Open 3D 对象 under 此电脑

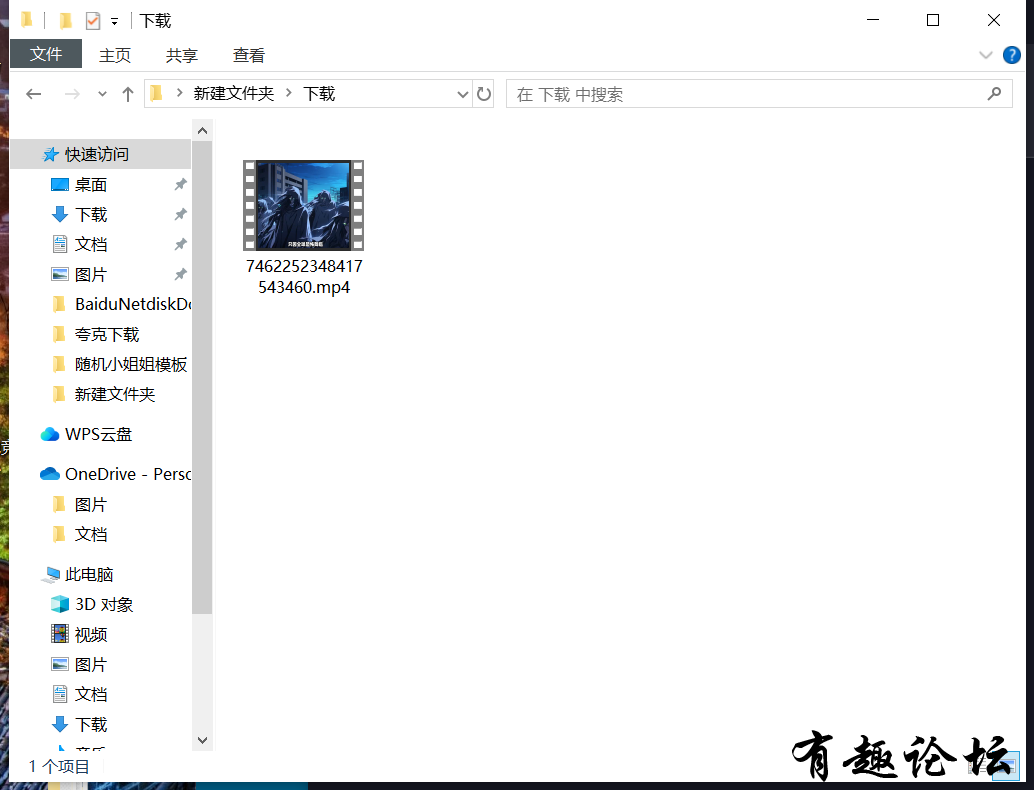pyautogui.click(x=104, y=605)
